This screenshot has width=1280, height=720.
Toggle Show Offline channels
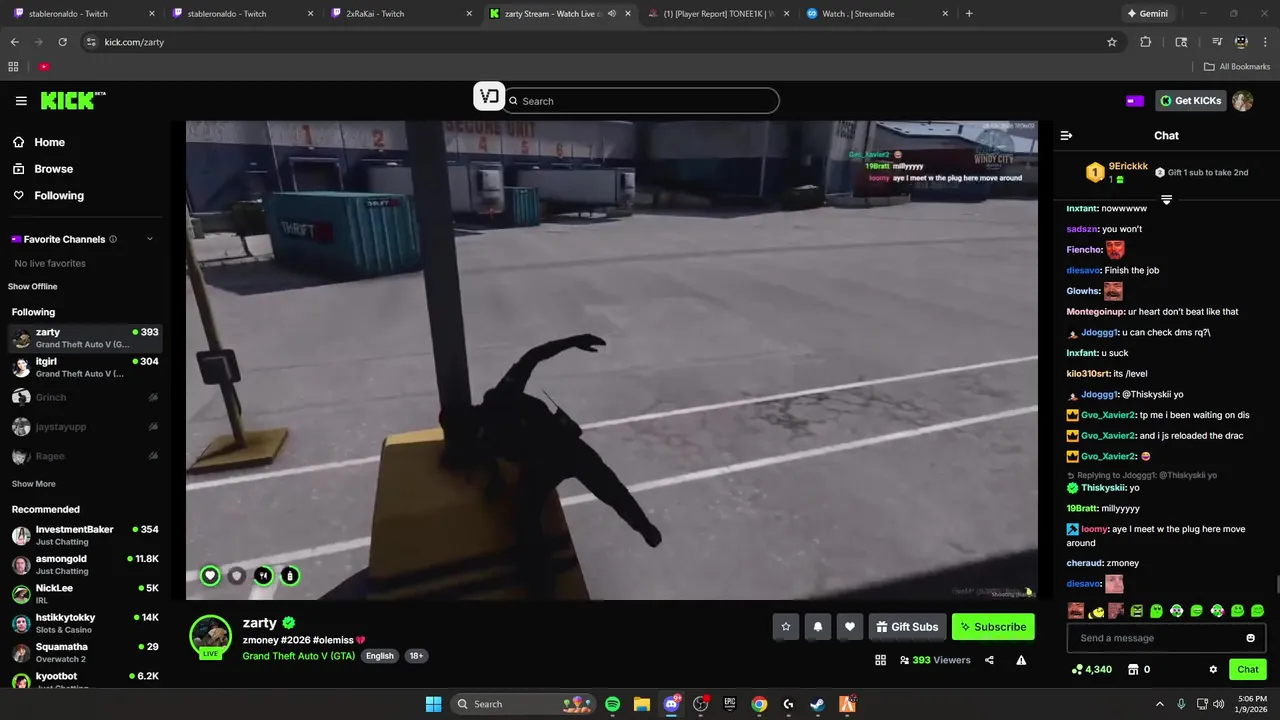pos(34,286)
